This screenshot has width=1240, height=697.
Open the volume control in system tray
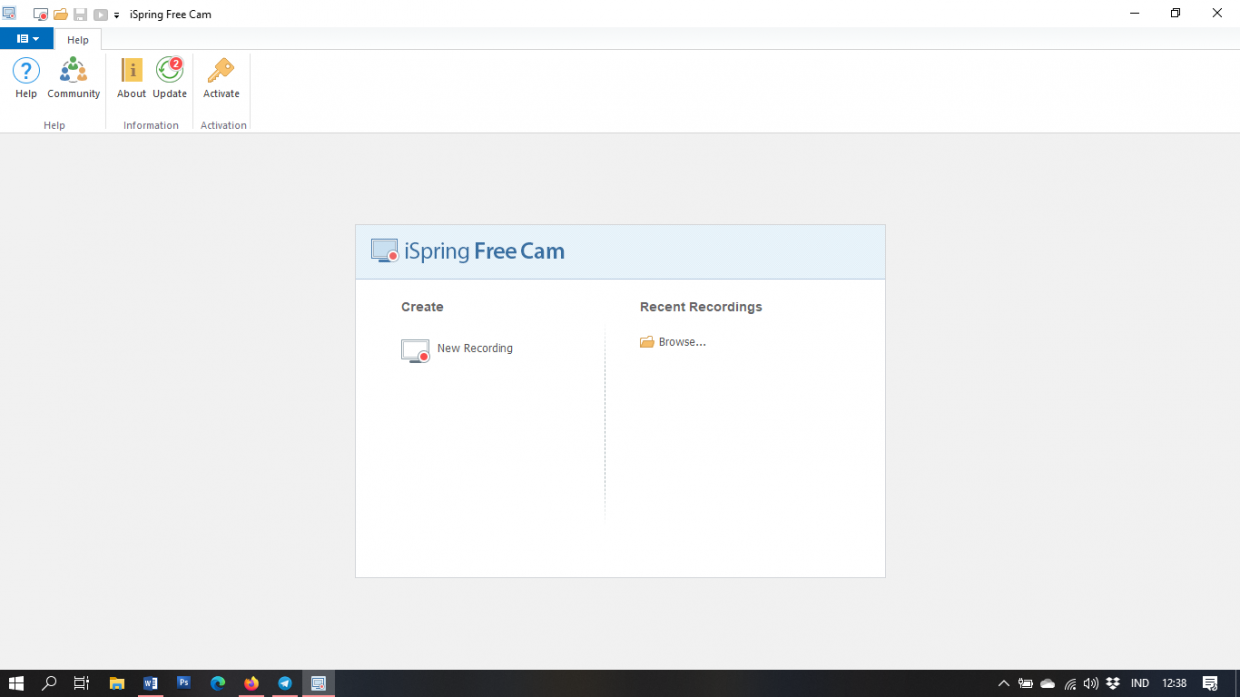point(1091,684)
